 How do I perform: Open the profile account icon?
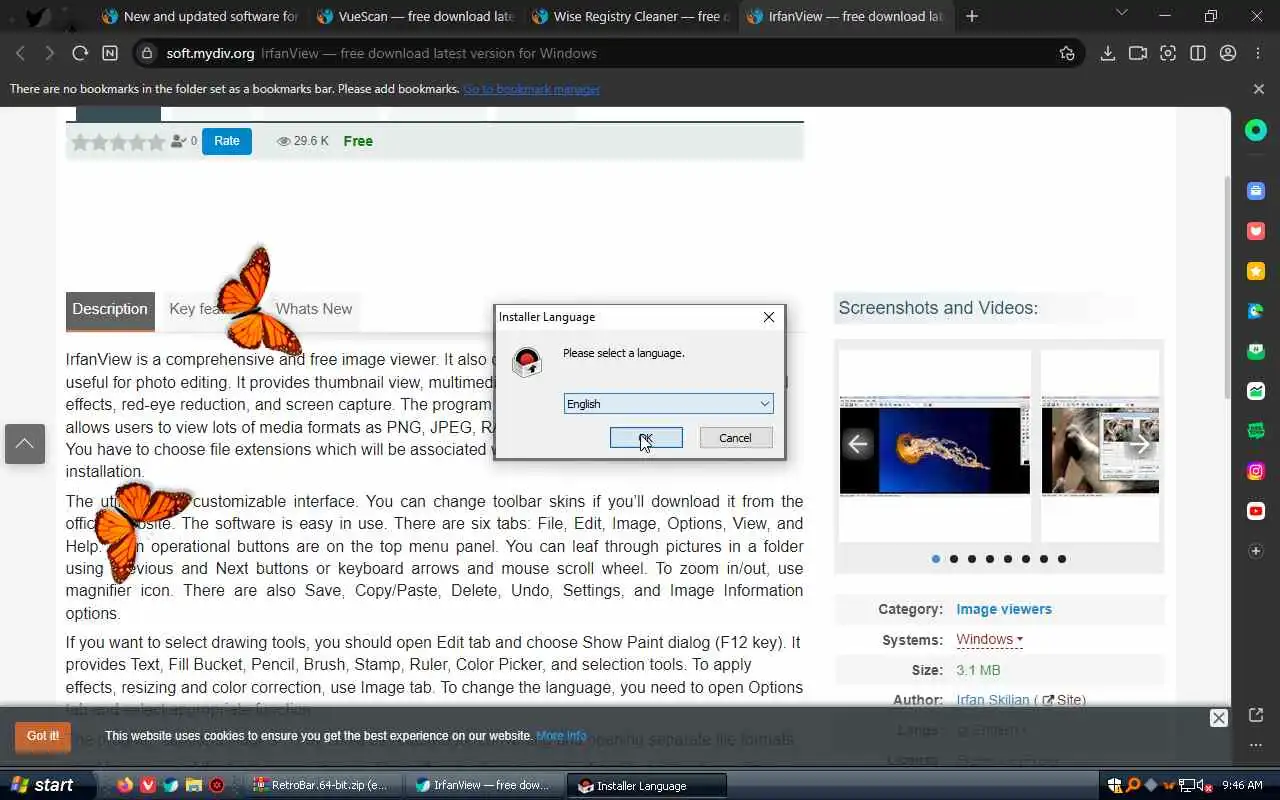(1228, 53)
